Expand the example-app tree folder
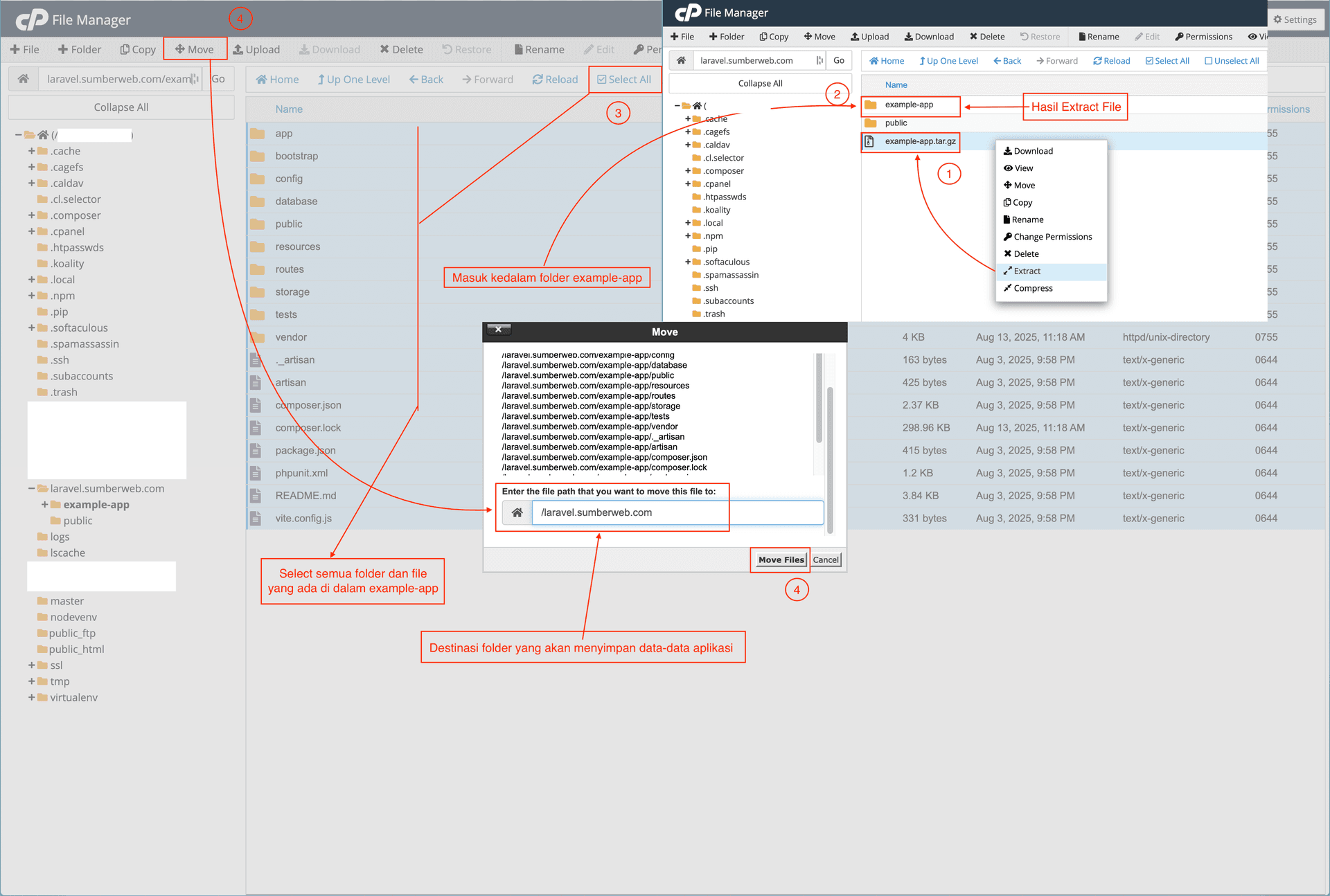This screenshot has height=896, width=1330. [45, 505]
